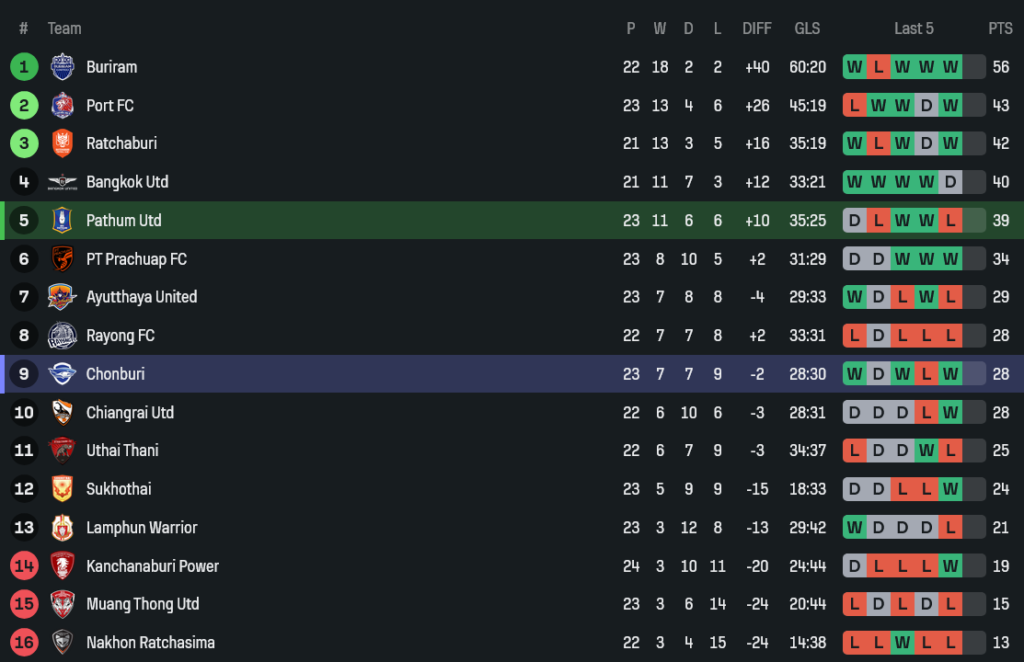Click the green rank 1 position badge
Image resolution: width=1024 pixels, height=662 pixels.
point(24,67)
